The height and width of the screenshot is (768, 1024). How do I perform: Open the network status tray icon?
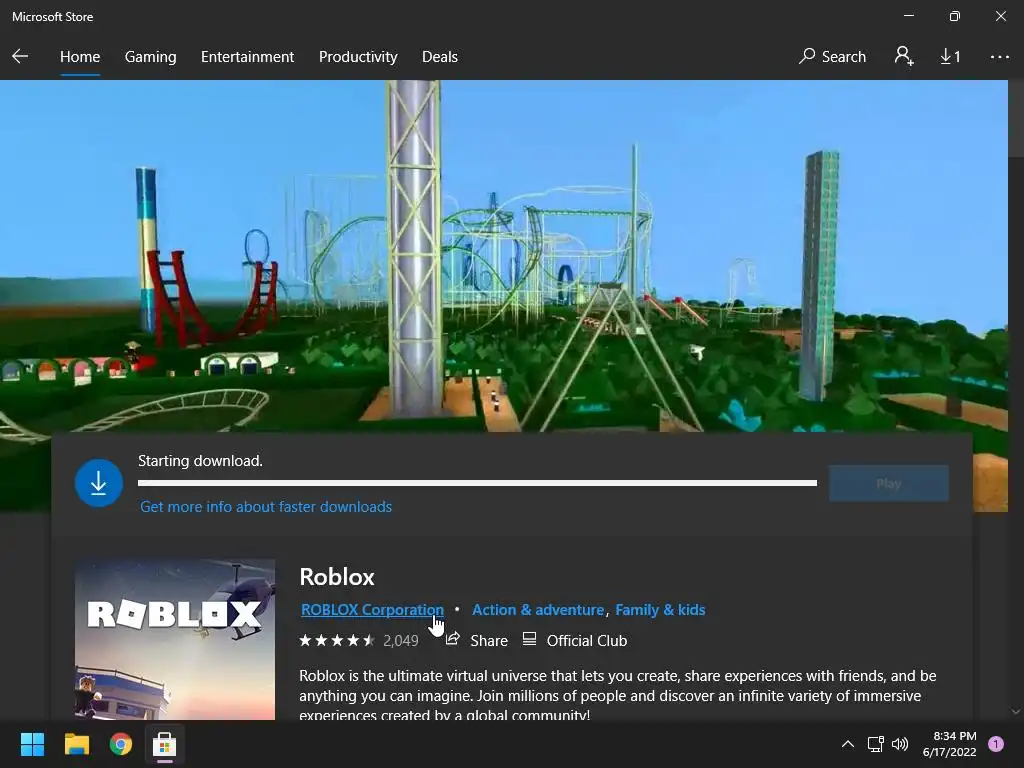tap(875, 744)
